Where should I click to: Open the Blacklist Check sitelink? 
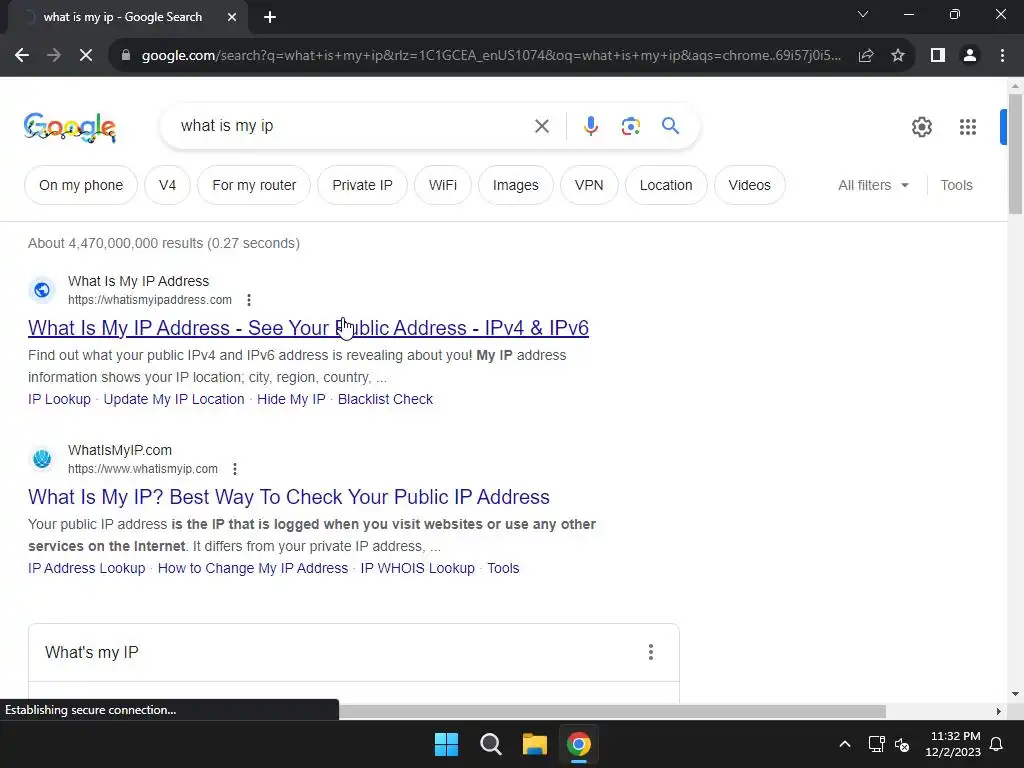385,399
